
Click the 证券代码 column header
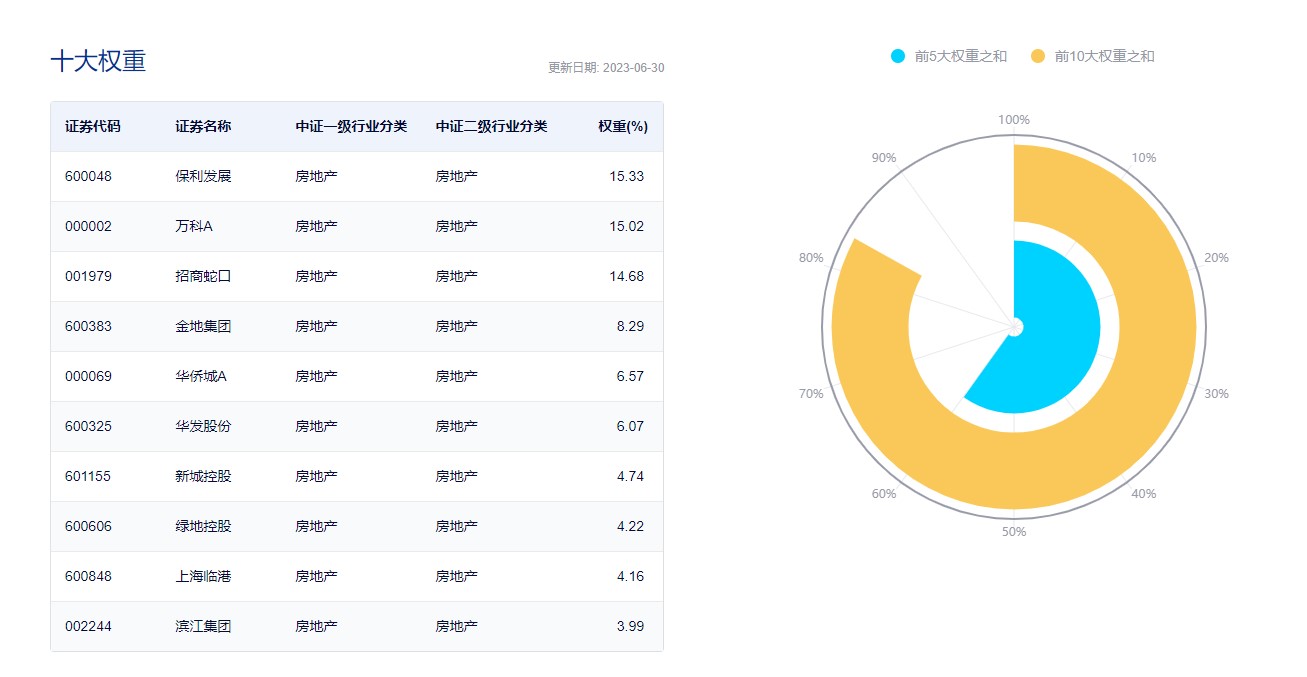[x=92, y=127]
